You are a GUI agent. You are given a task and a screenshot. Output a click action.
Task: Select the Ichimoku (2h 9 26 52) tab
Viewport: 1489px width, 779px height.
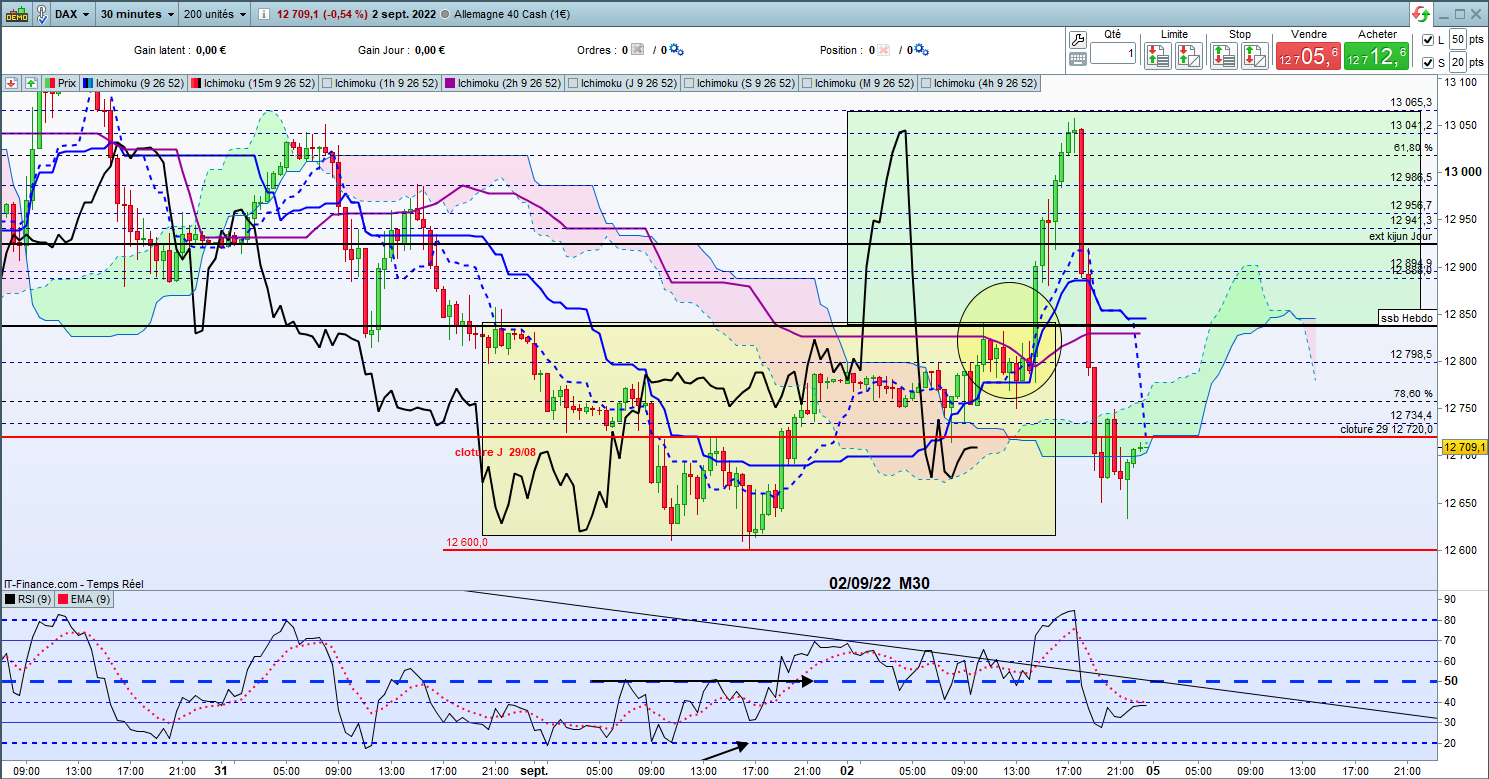point(504,83)
